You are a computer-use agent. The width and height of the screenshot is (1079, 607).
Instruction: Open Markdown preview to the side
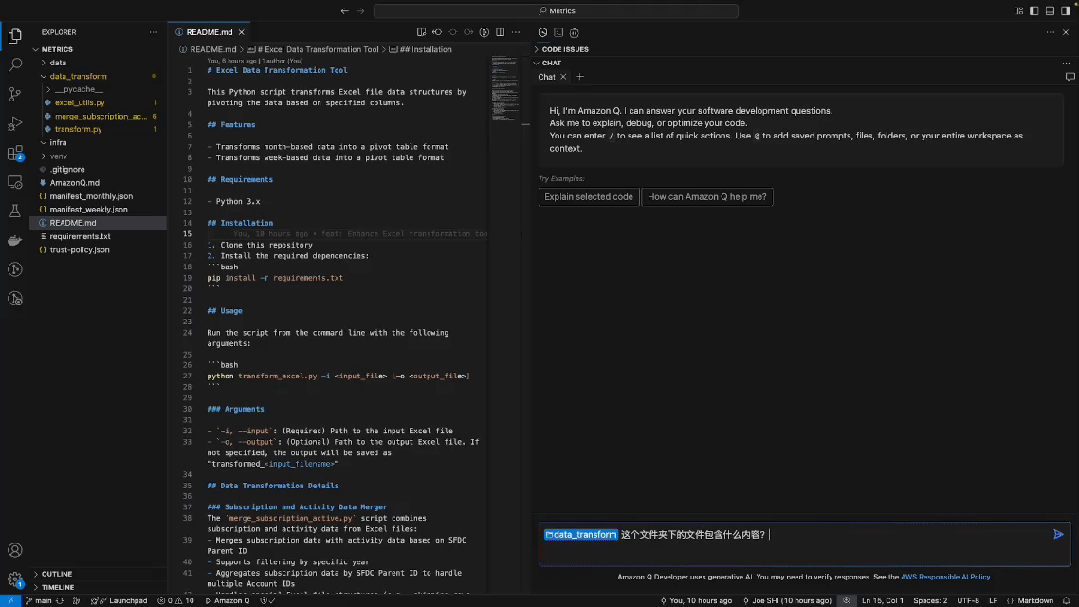pos(421,32)
